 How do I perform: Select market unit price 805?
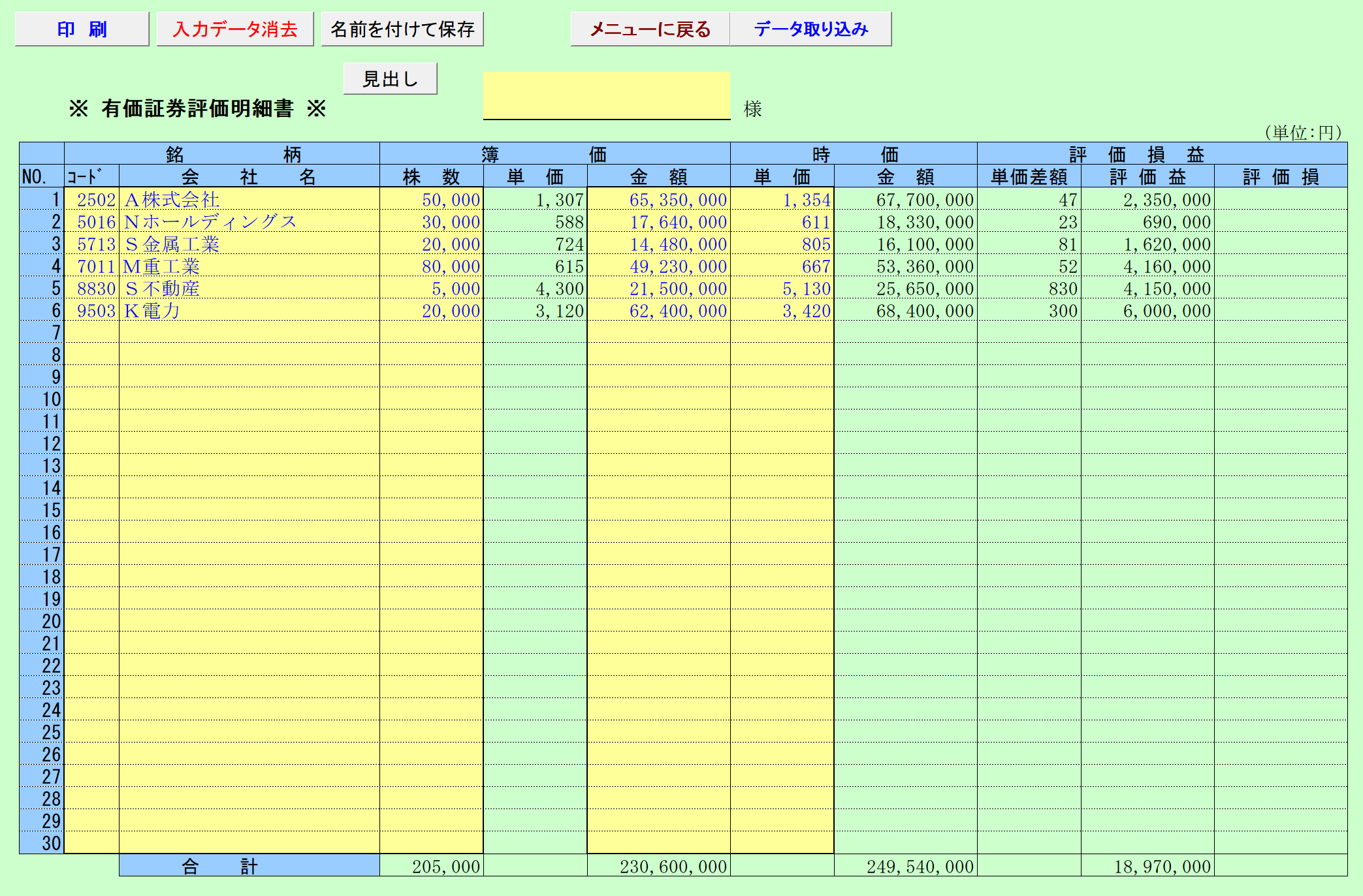click(782, 244)
